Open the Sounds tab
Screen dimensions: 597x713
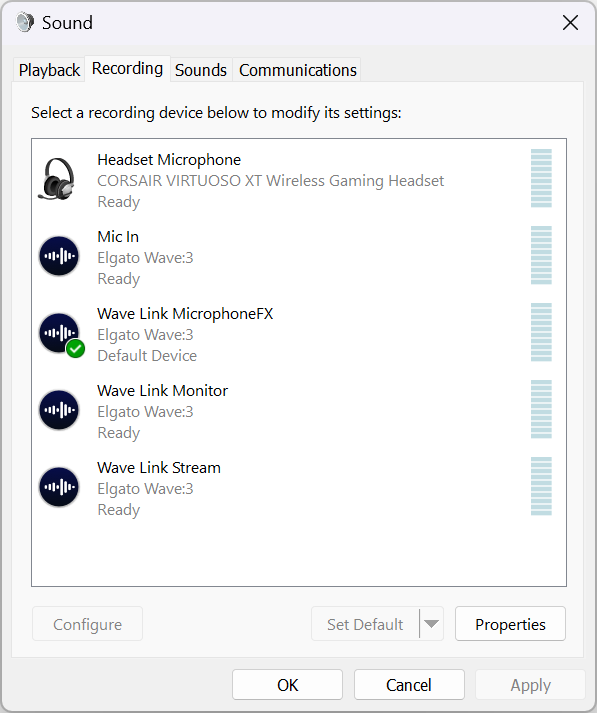click(201, 70)
